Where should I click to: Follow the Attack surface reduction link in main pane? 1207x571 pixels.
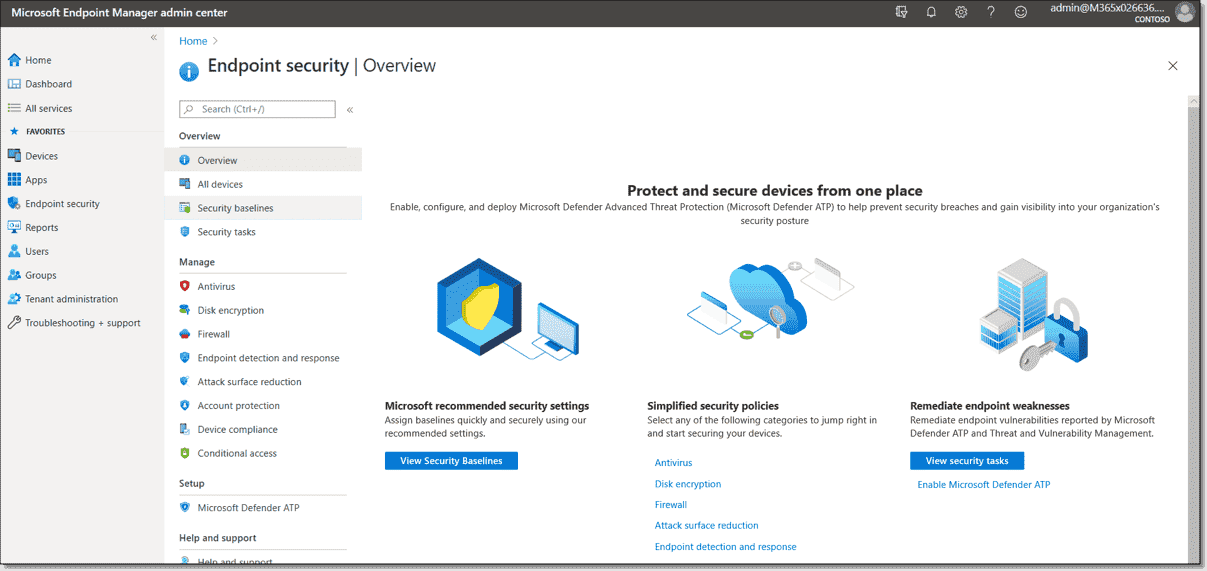pos(707,526)
